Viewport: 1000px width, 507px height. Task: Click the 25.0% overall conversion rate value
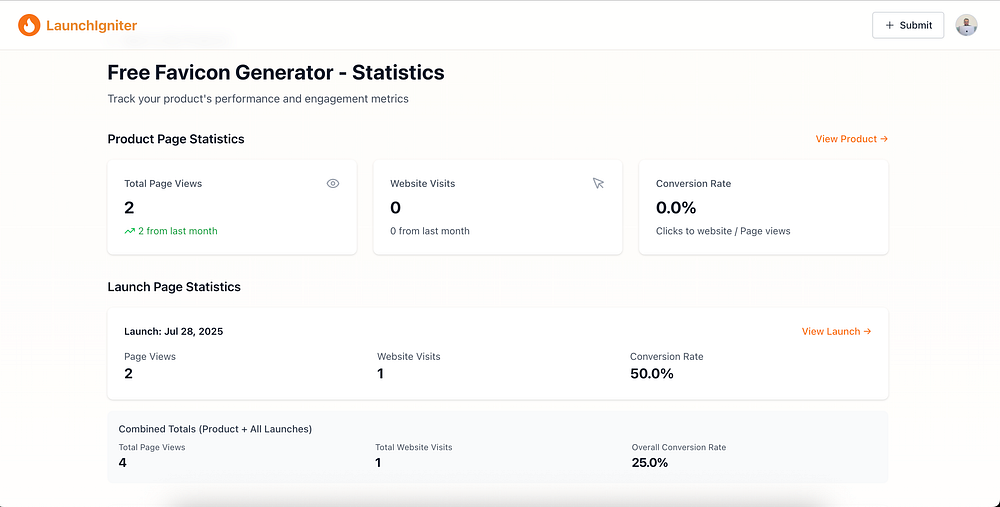pos(650,463)
